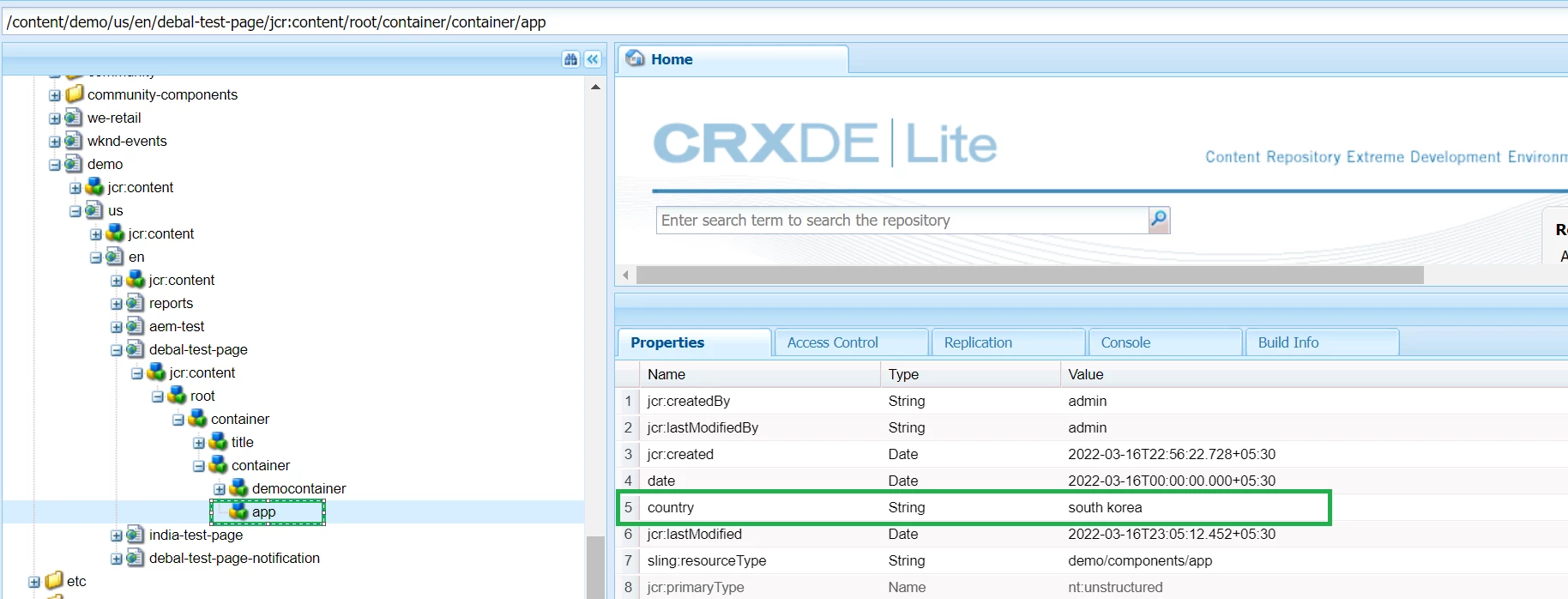The width and height of the screenshot is (1568, 599).
Task: Expand the wknd-events node
Action: pyautogui.click(x=55, y=142)
